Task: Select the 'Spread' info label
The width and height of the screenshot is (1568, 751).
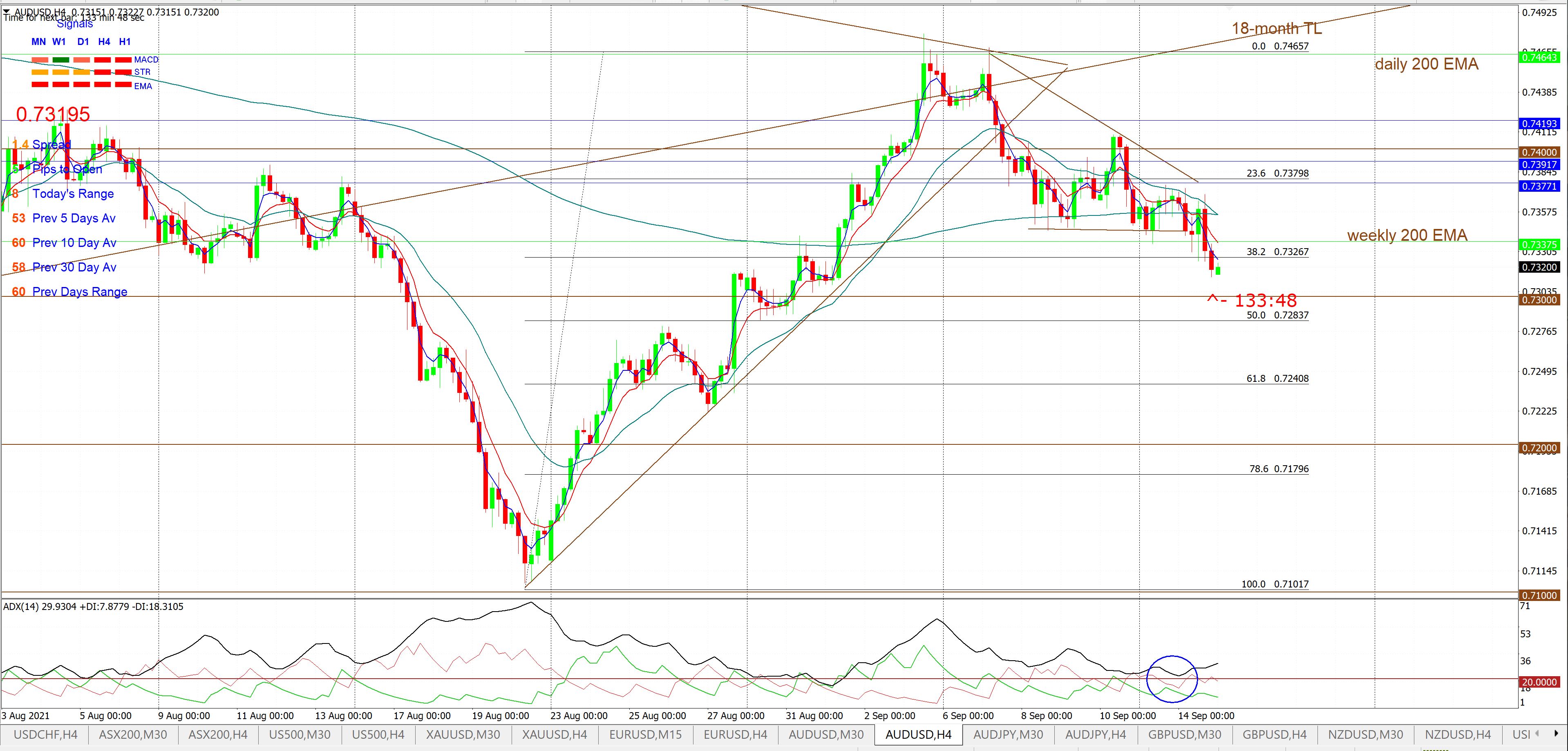Action: pos(52,144)
